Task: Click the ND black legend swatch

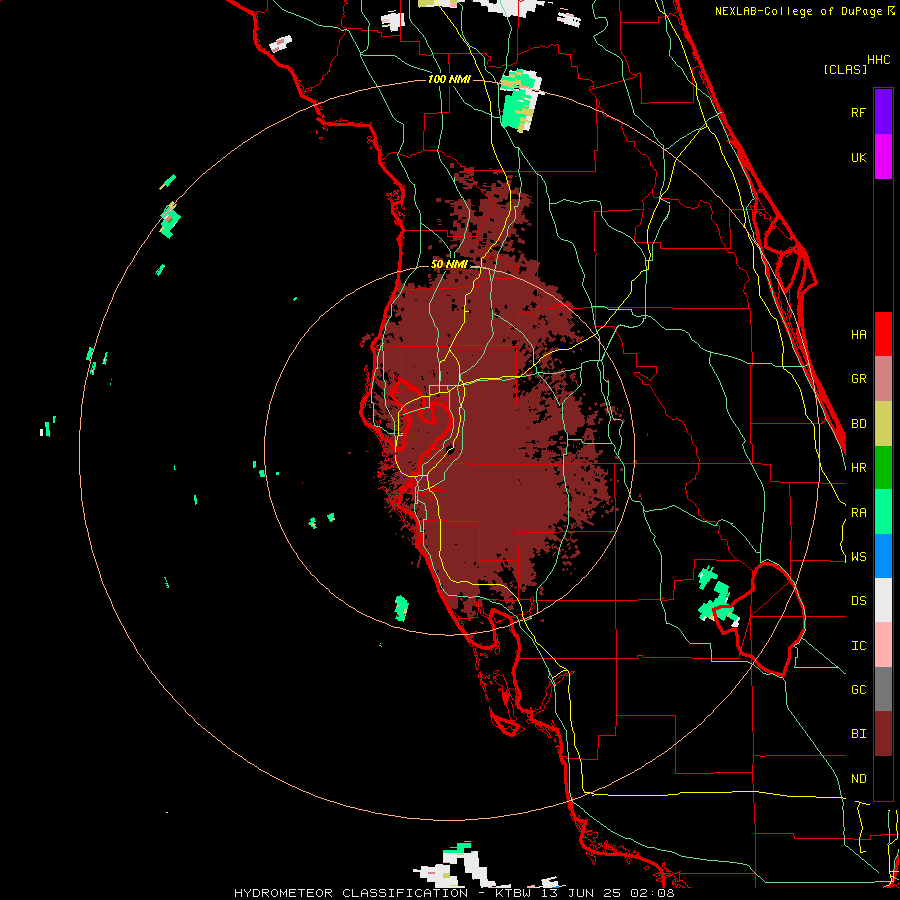Action: pyautogui.click(x=883, y=778)
